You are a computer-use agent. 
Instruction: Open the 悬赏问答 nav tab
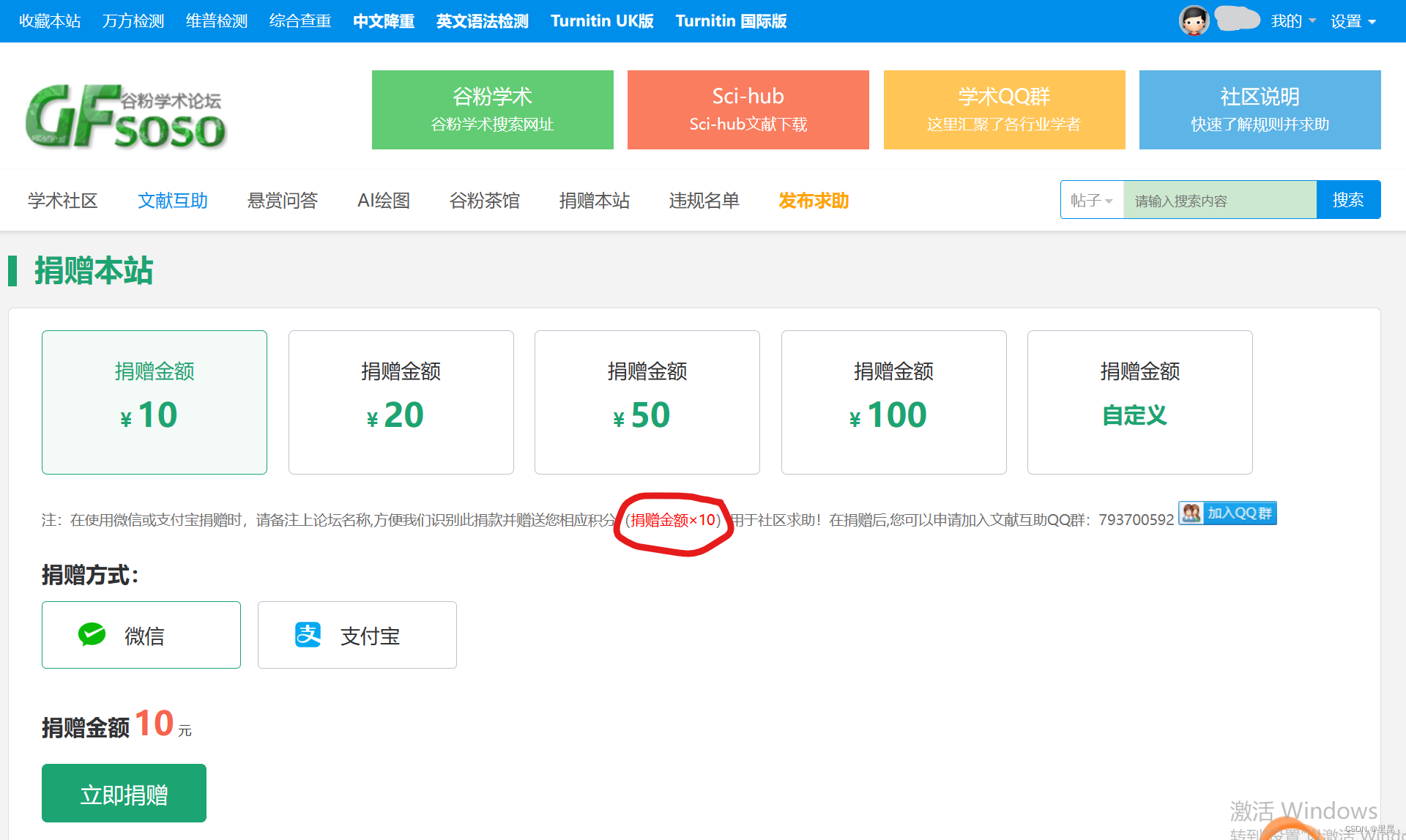pyautogui.click(x=283, y=201)
